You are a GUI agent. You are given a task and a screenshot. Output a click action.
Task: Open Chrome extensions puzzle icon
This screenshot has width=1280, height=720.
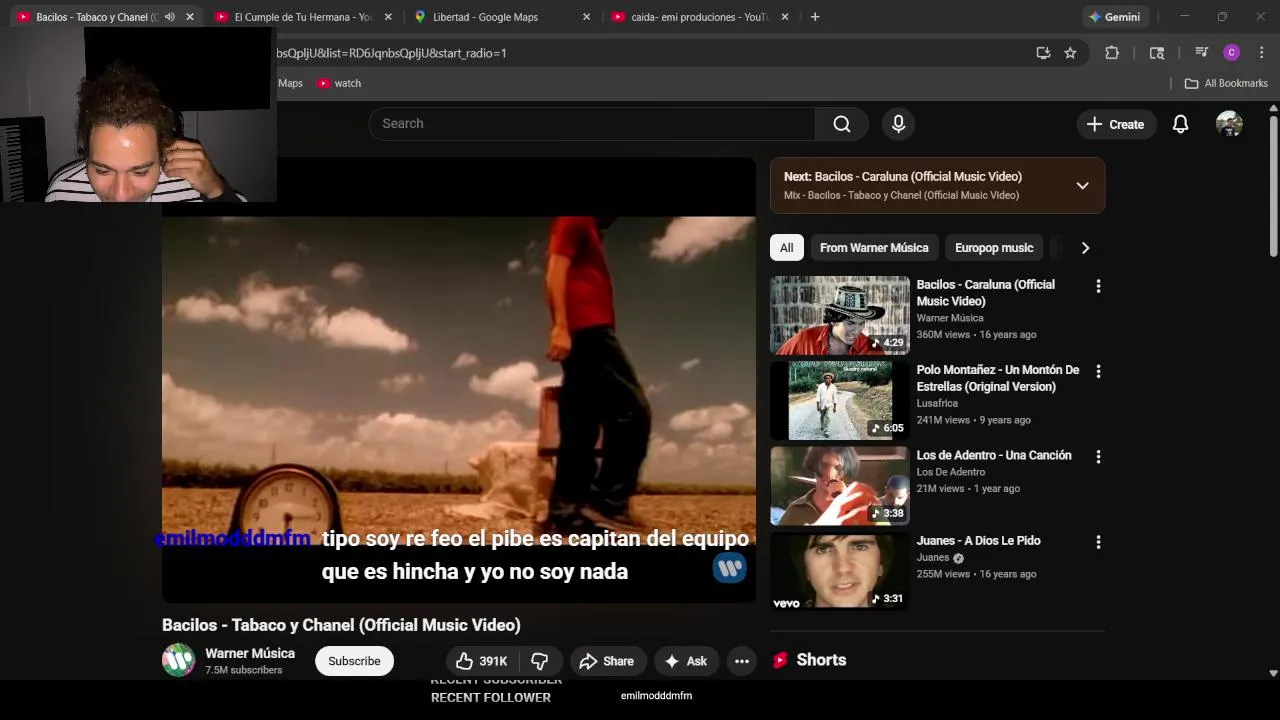tap(1112, 53)
